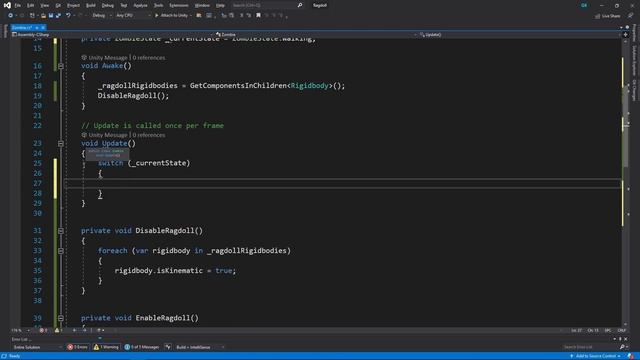Viewport: 640px width, 360px height.
Task: Open the Help menu
Action: coord(220,5)
